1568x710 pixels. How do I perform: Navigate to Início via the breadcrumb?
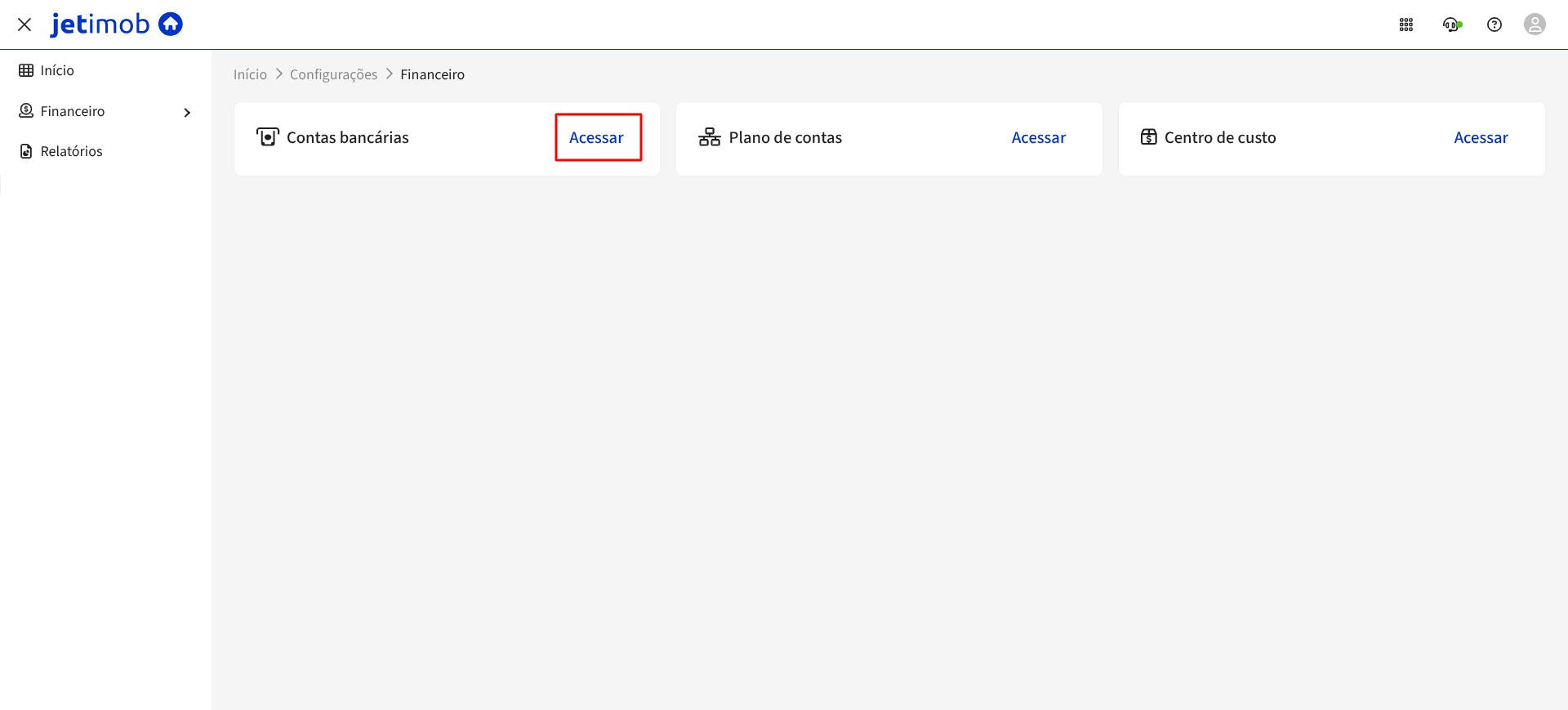[250, 74]
